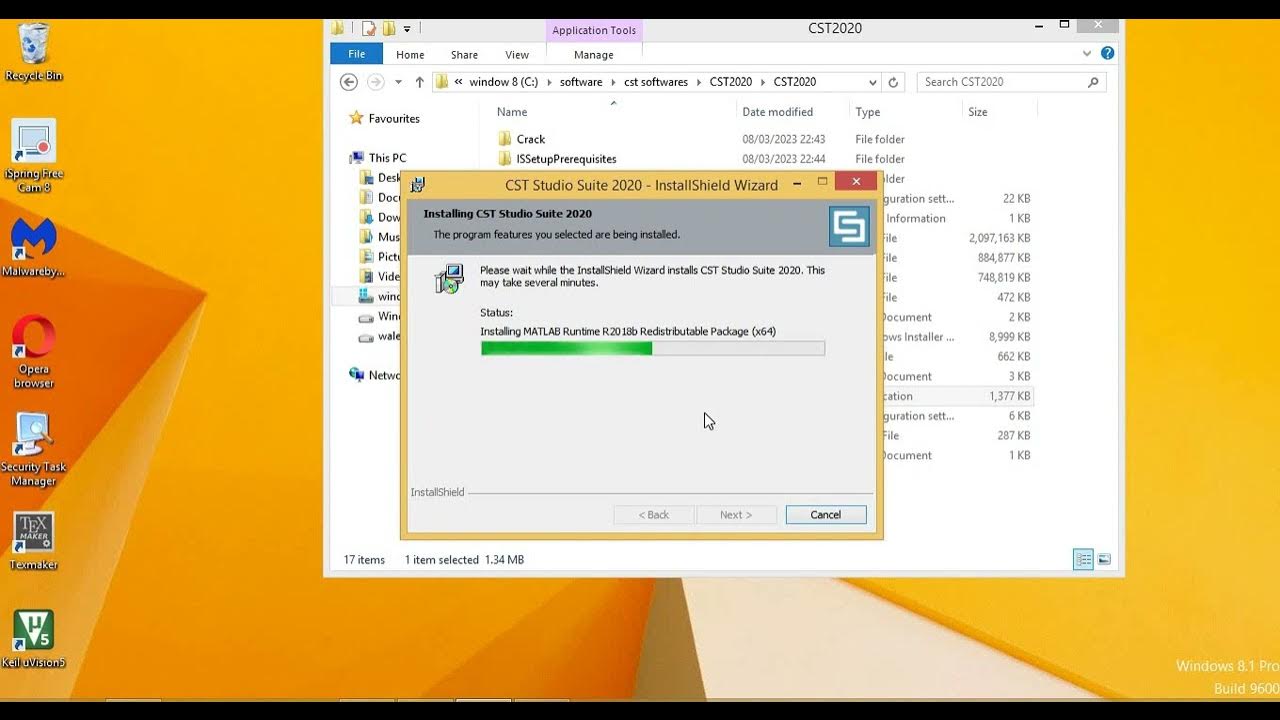1280x720 pixels.
Task: Click the disabled Back button
Action: pyautogui.click(x=654, y=515)
